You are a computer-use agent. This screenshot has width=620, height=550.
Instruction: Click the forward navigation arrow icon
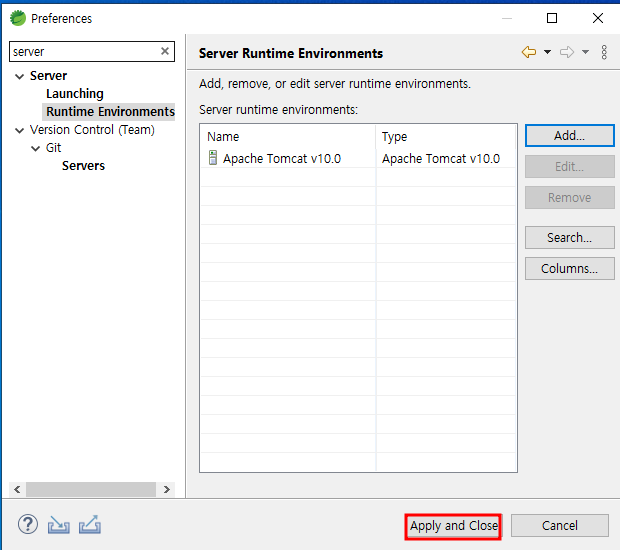567,52
